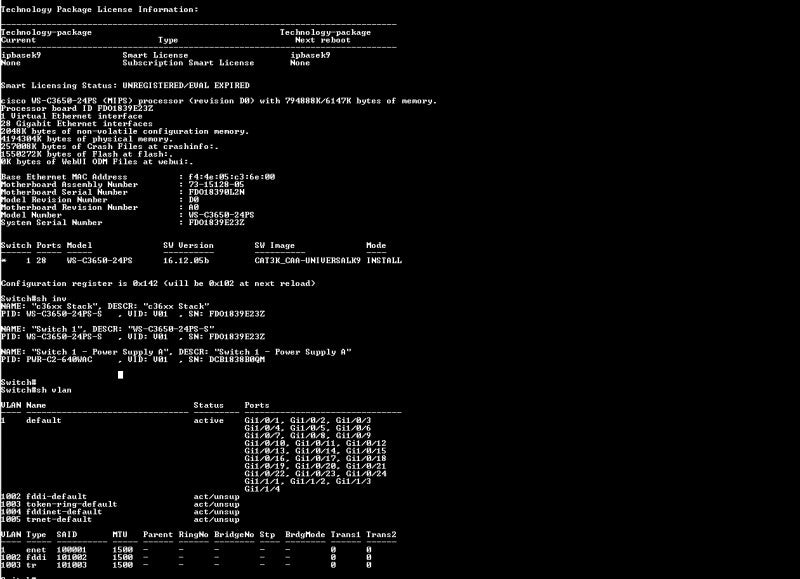
Task: Click the 'Switch 1' NAME line in inventory
Action: point(108,329)
